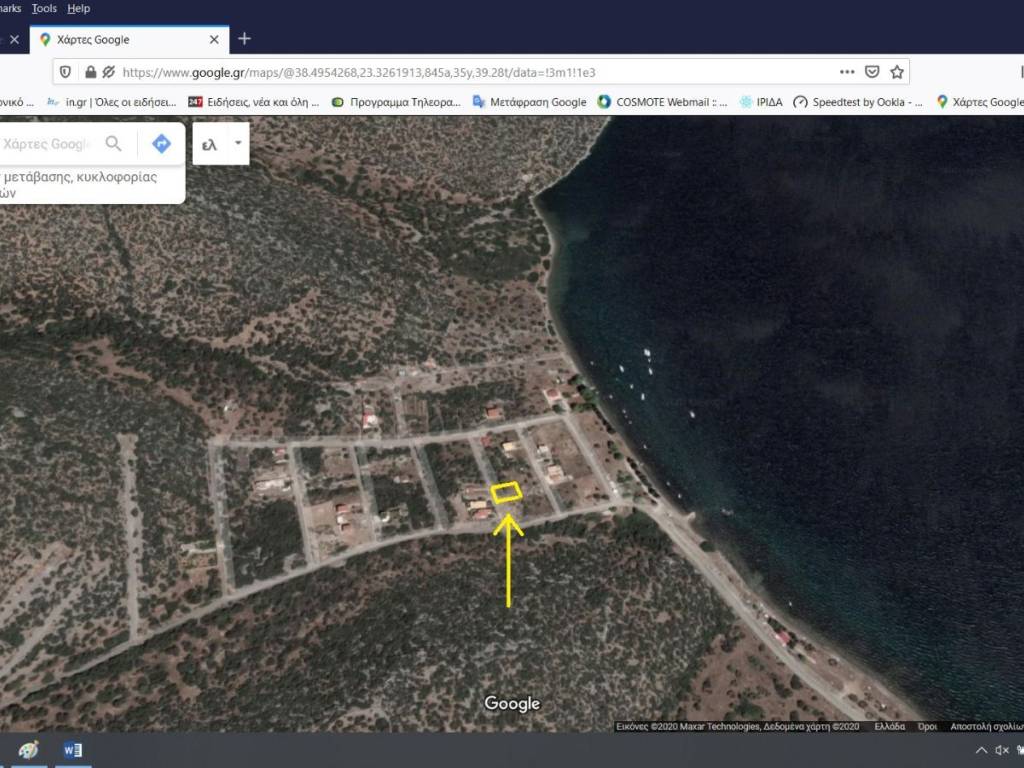This screenshot has height=768, width=1024.
Task: Click the tracking protection shield icon
Action: click(66, 72)
